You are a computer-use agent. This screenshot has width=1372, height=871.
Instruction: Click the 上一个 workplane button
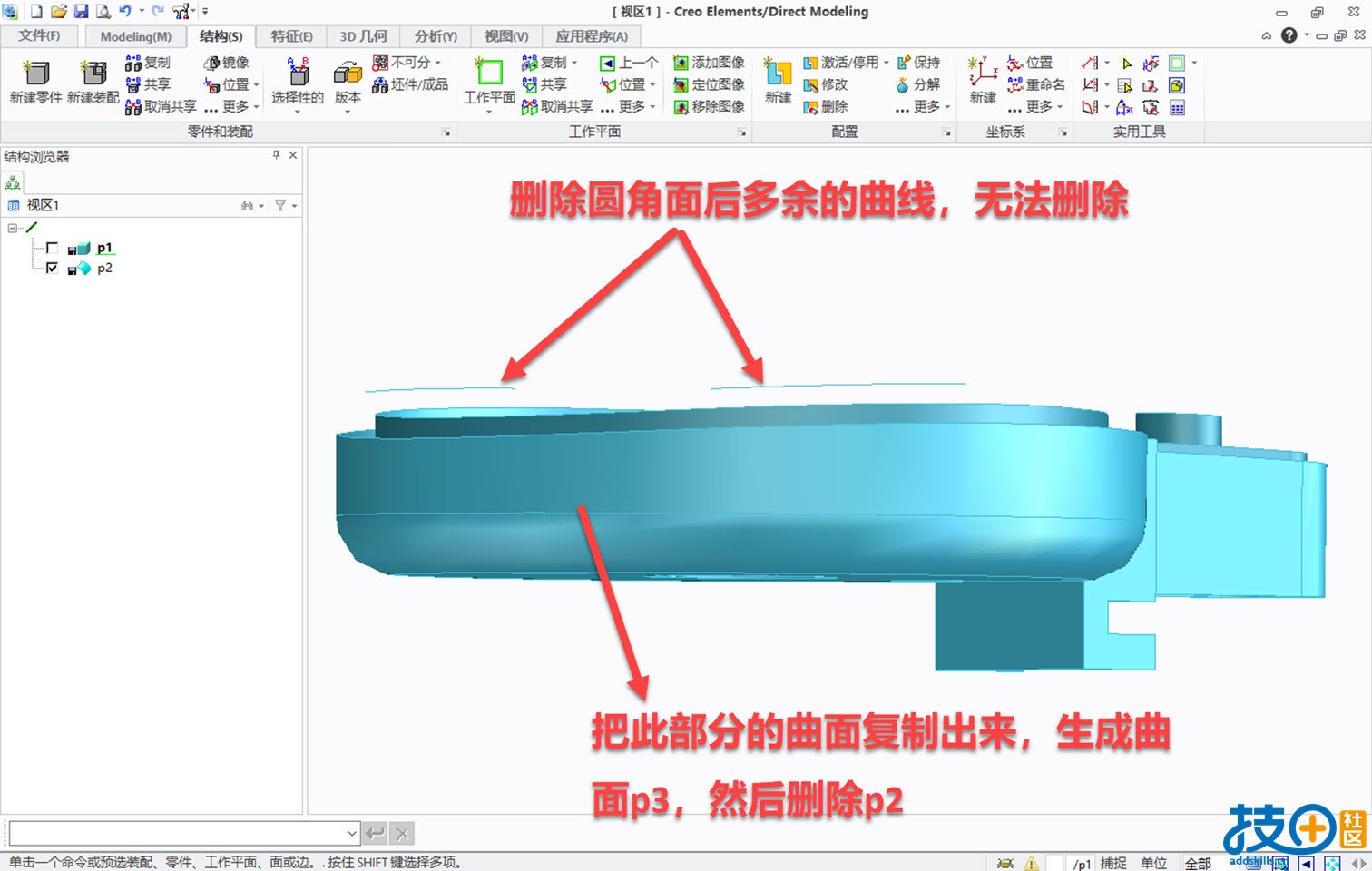pos(629,63)
